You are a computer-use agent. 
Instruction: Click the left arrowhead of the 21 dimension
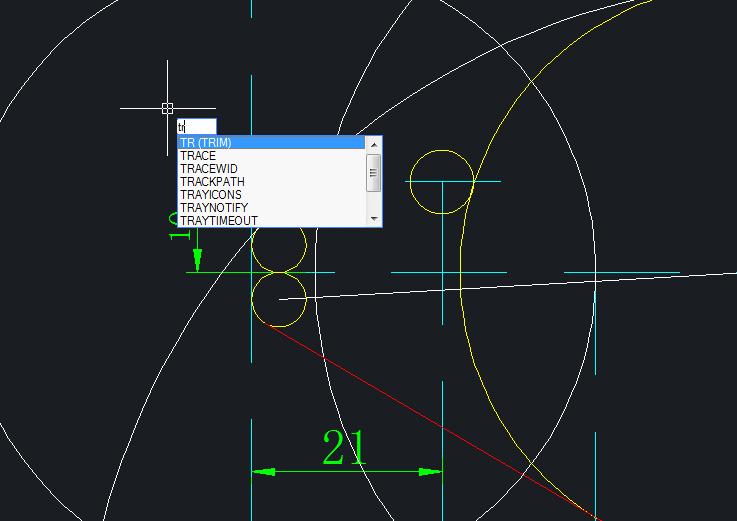[x=263, y=472]
